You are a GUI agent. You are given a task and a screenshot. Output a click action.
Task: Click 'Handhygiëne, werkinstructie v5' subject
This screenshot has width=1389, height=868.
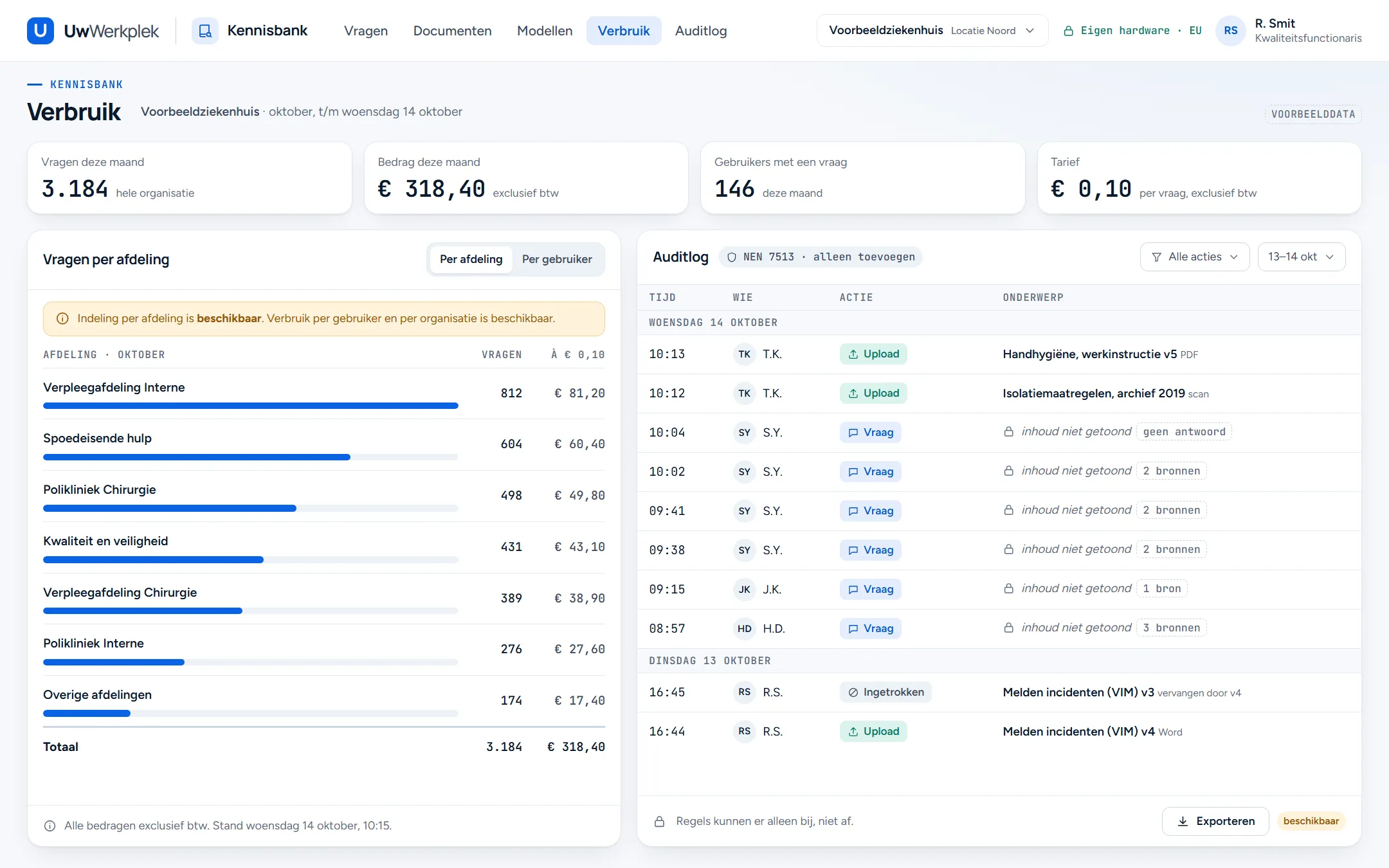[x=1089, y=354]
